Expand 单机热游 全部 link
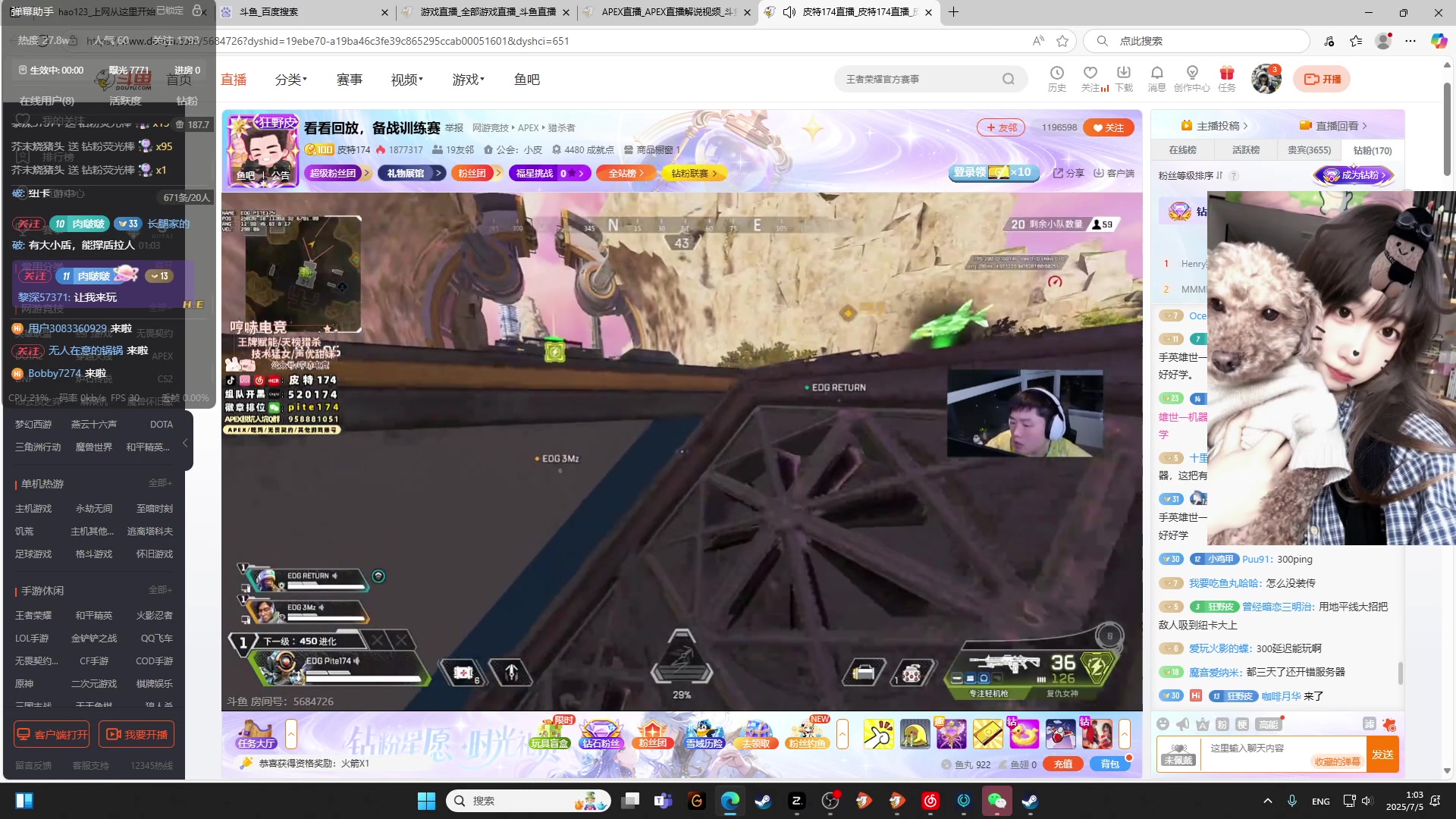The width and height of the screenshot is (1456, 819). [160, 483]
